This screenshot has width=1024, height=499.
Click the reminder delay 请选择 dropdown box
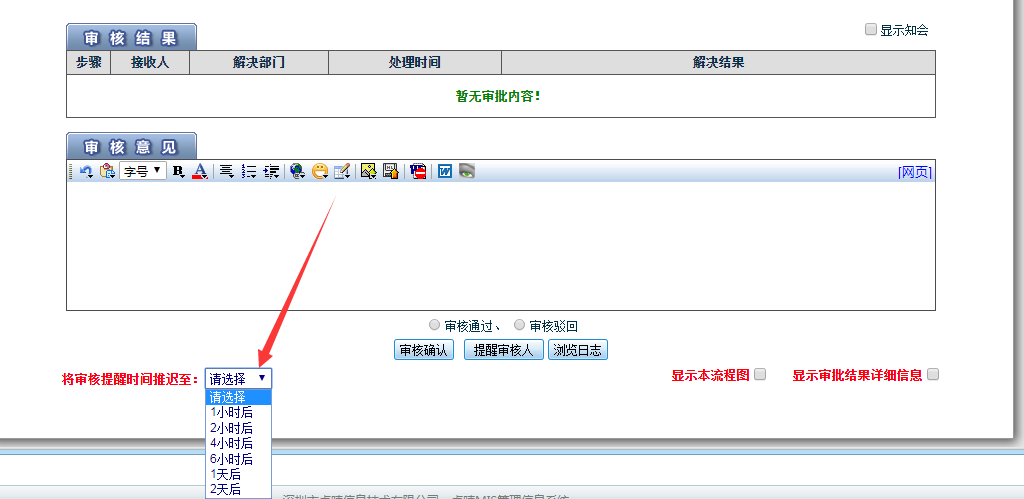[238, 378]
